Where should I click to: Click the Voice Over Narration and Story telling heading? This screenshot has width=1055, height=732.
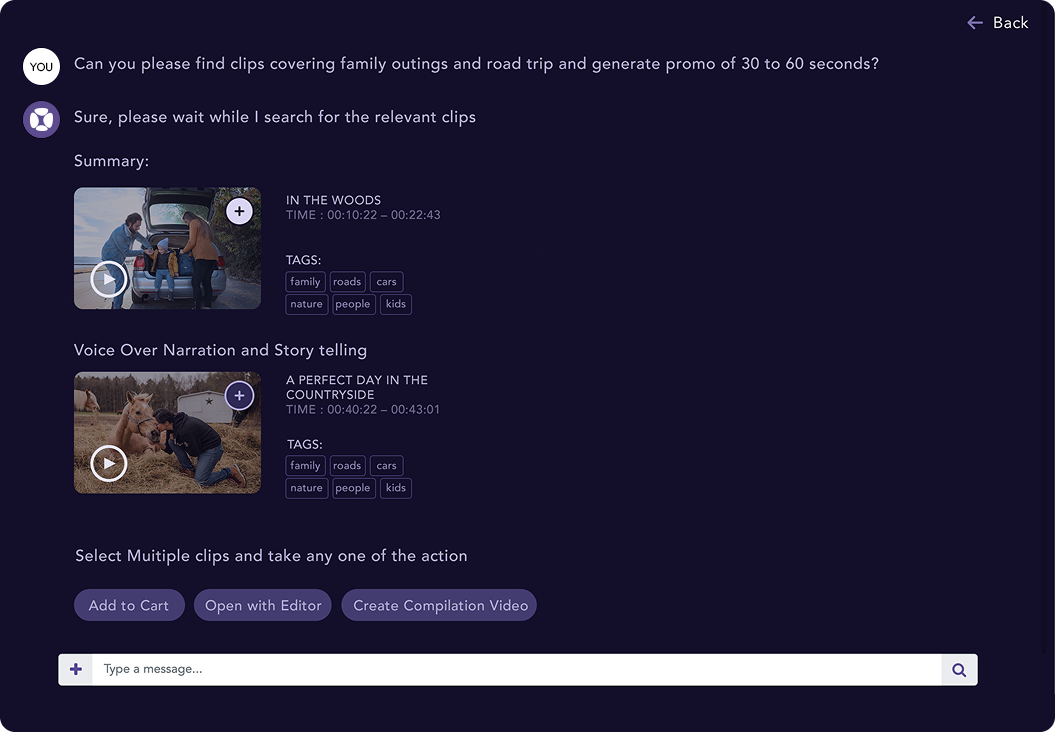pyautogui.click(x=221, y=351)
